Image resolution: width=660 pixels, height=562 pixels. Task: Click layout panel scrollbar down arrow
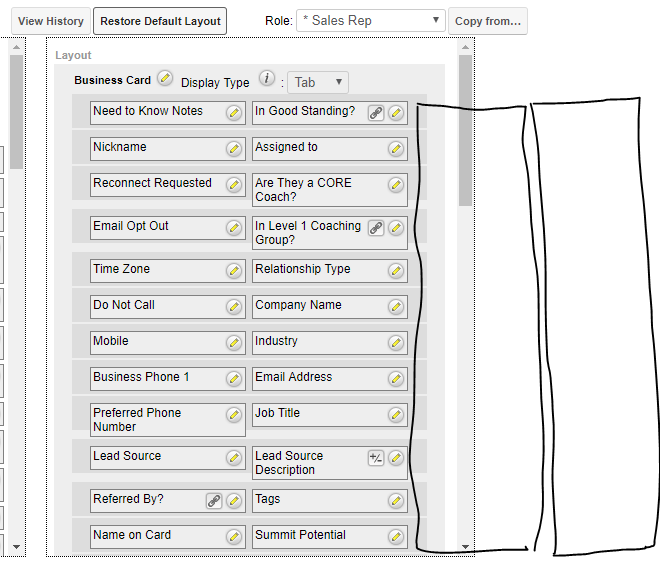click(465, 546)
